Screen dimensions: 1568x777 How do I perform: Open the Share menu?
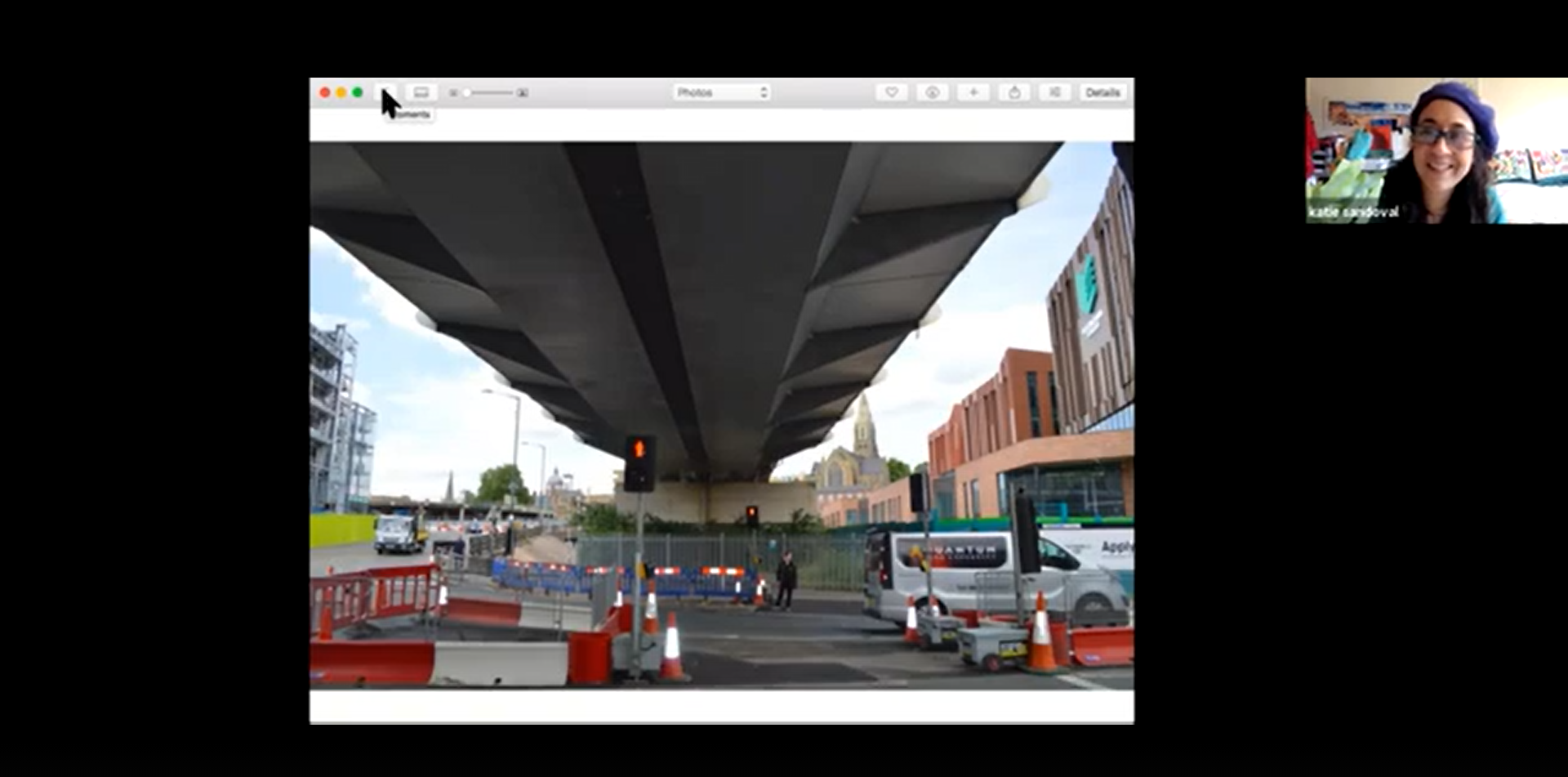[1014, 92]
